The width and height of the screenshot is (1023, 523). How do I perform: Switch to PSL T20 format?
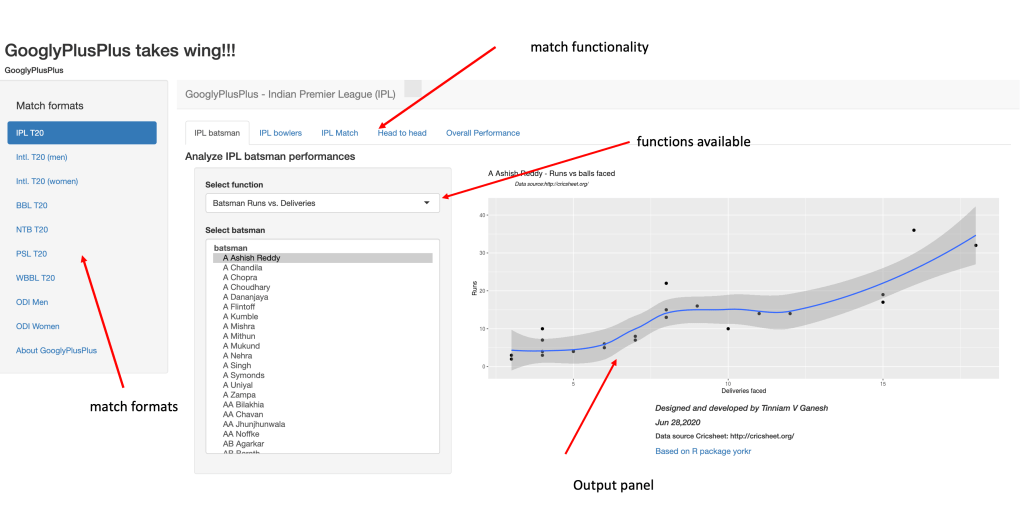(x=32, y=254)
